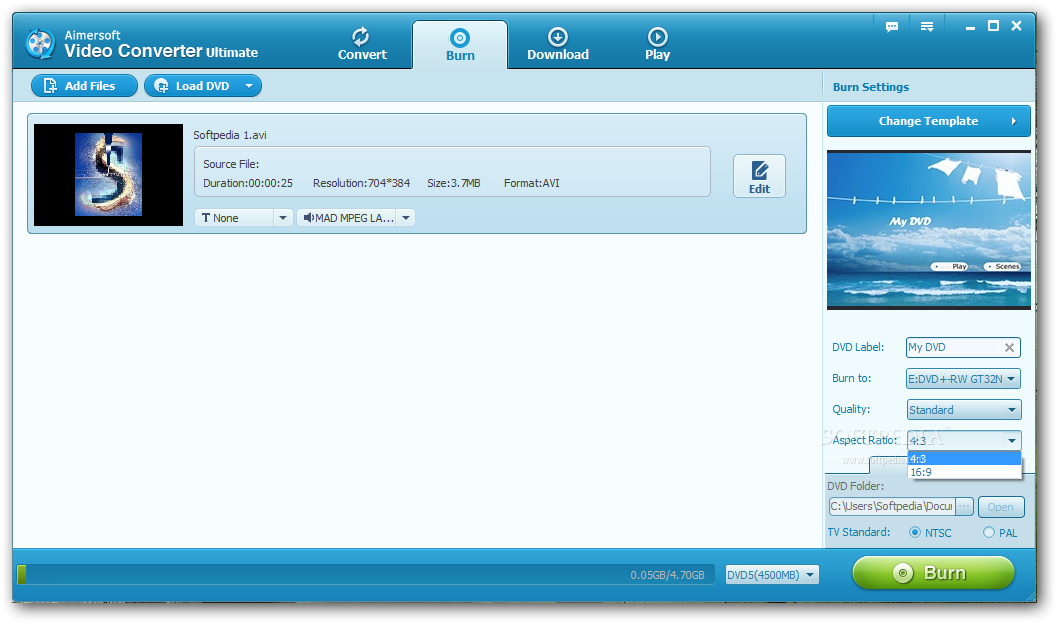Viewport: 1057px width, 623px height.
Task: Click the browse ellipsis button for DVD Folder
Action: tap(965, 506)
